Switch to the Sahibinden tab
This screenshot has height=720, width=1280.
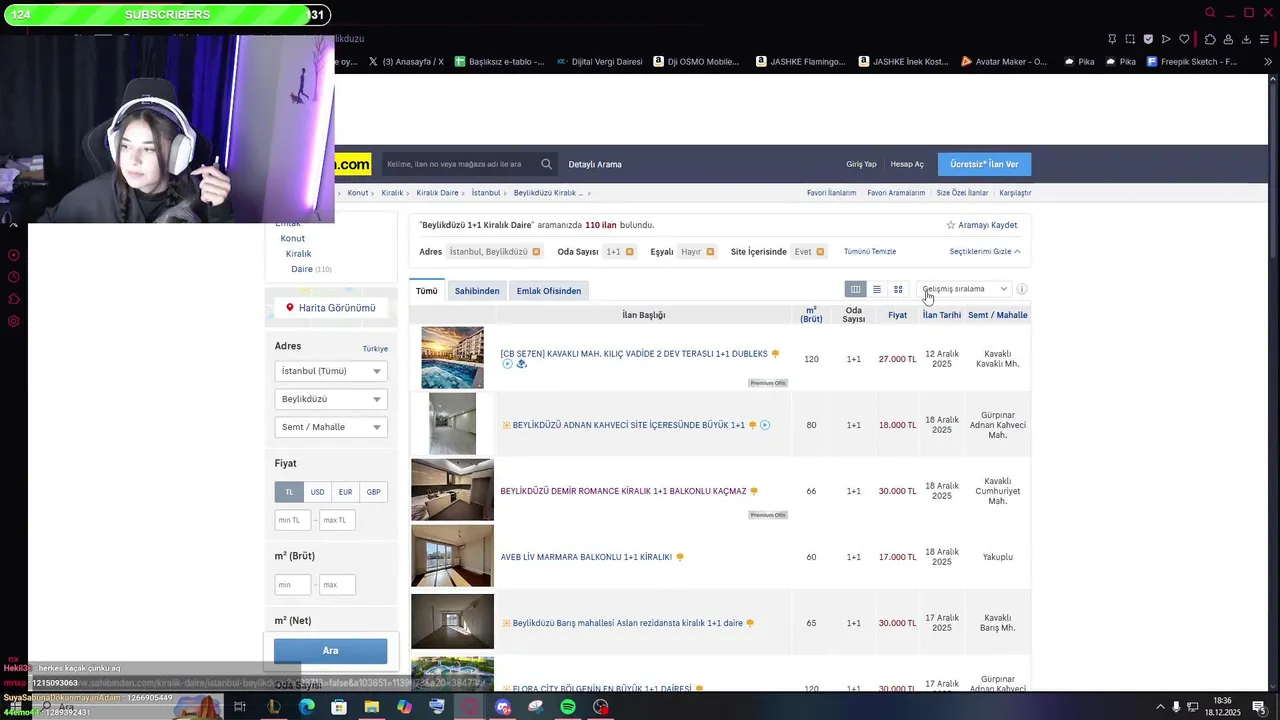point(477,291)
